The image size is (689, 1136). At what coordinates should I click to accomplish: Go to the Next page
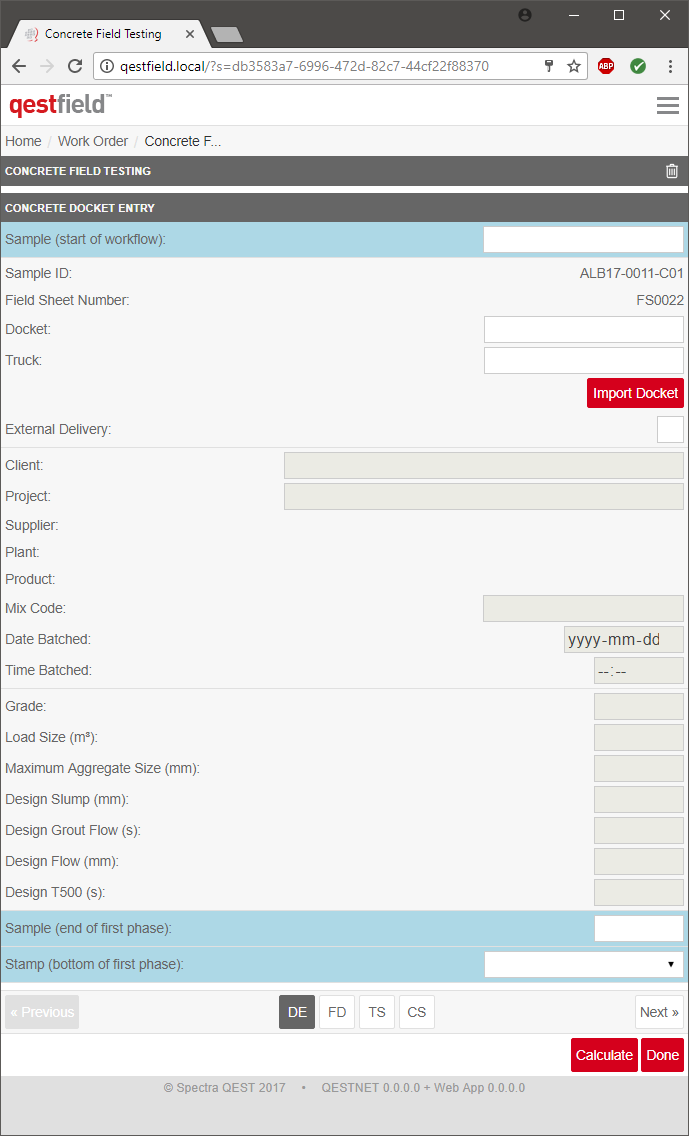tap(659, 1012)
